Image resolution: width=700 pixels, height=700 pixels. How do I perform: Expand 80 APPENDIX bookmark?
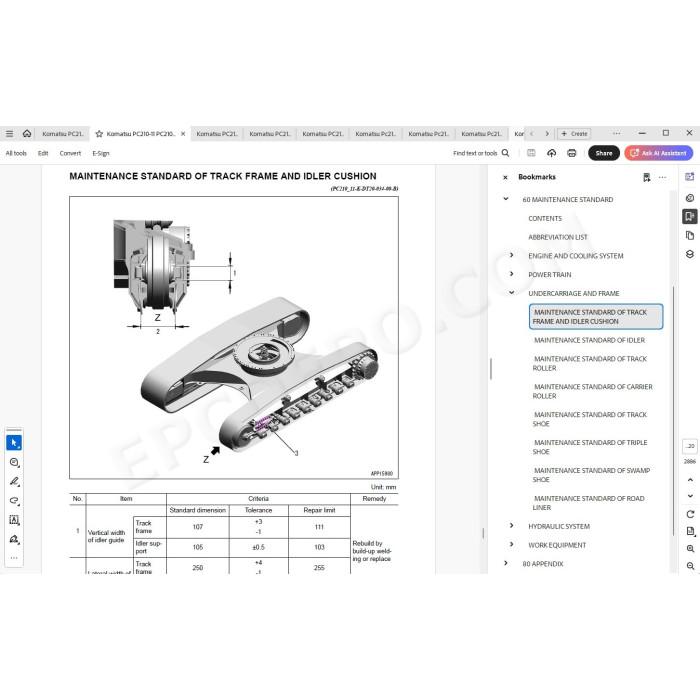[506, 563]
